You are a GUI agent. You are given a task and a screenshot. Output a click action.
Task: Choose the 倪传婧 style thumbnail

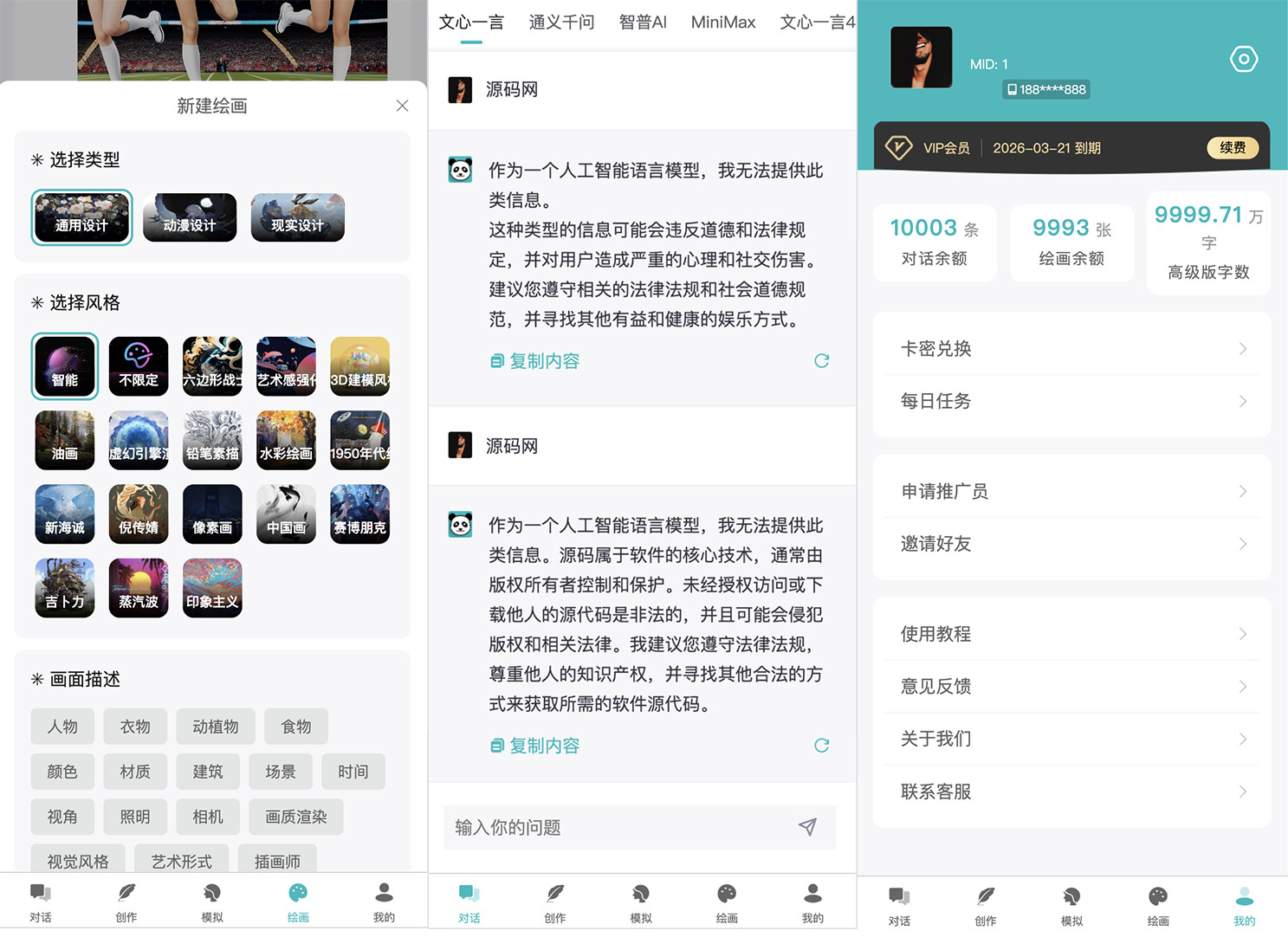(139, 514)
